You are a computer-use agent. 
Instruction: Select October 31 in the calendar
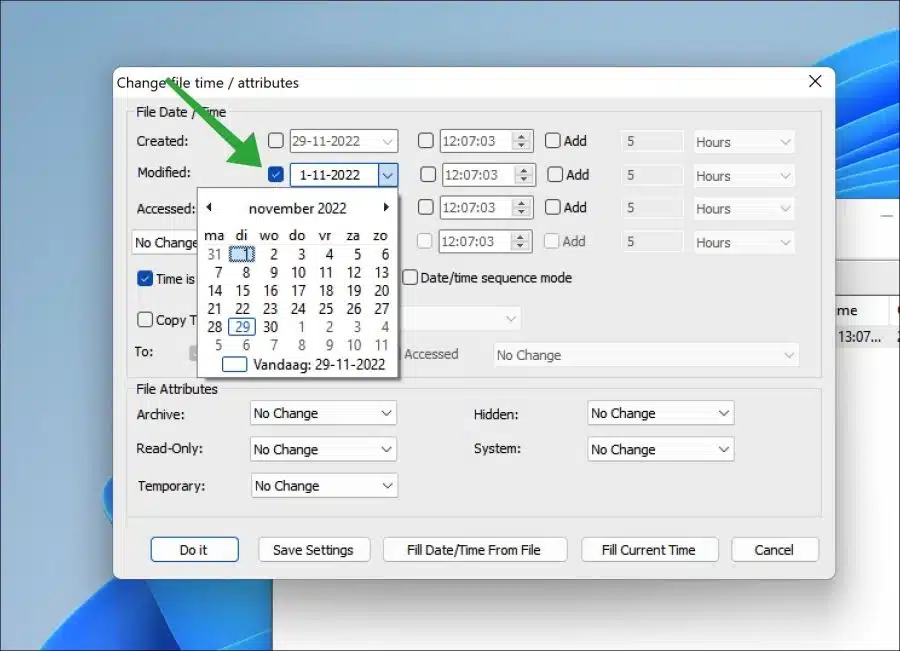[214, 254]
